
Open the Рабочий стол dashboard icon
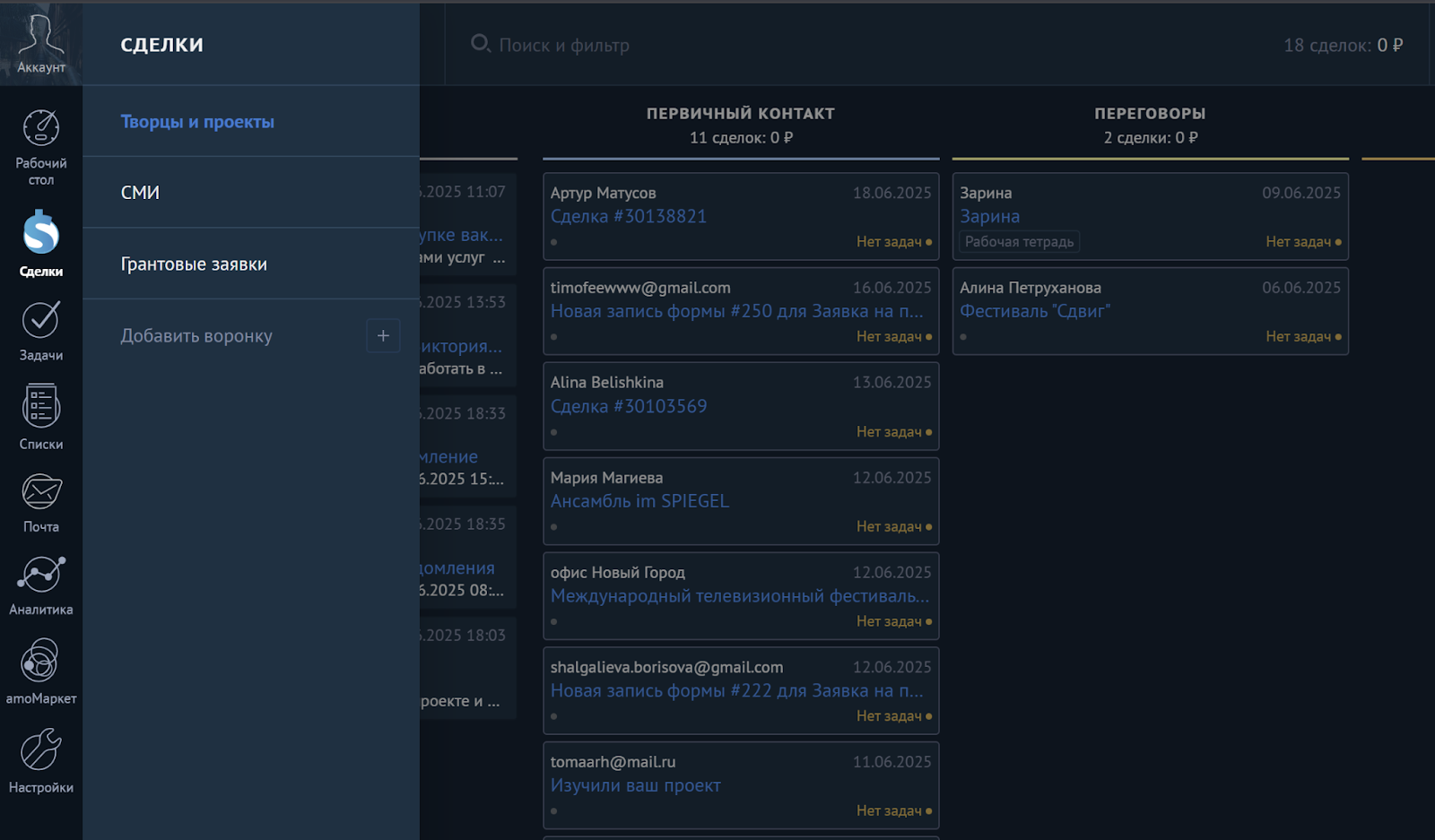(x=40, y=129)
